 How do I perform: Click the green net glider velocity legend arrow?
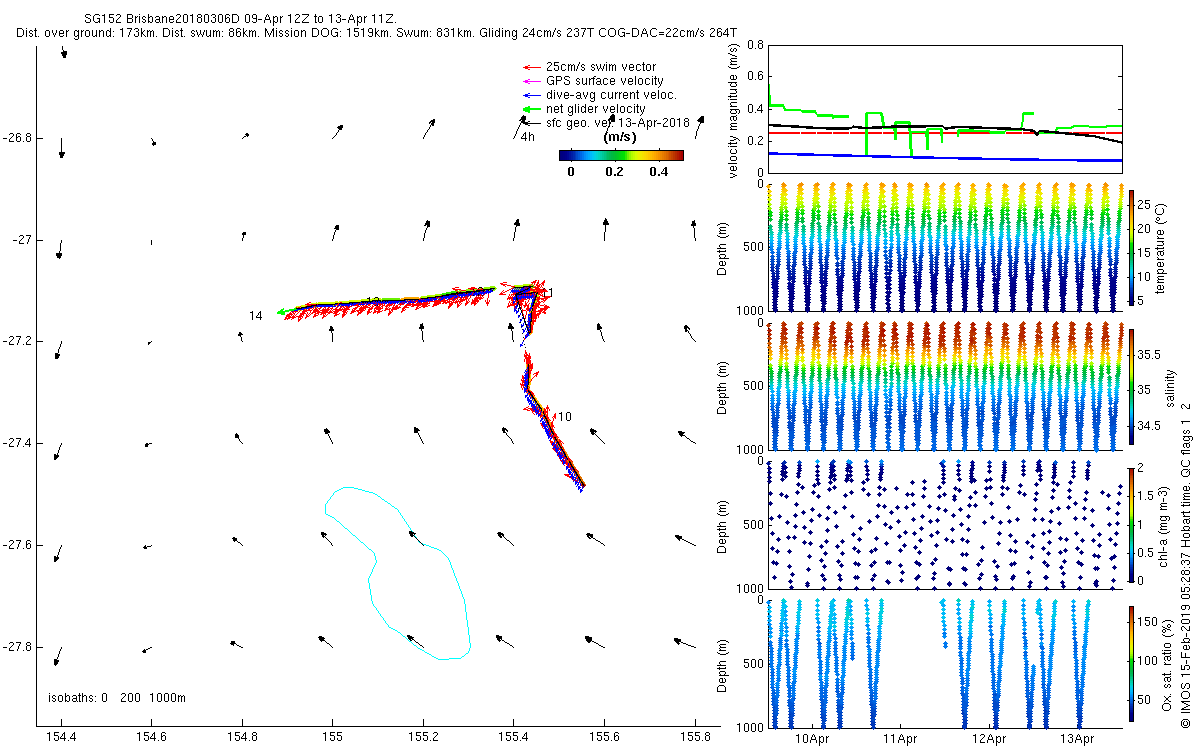click(530, 109)
